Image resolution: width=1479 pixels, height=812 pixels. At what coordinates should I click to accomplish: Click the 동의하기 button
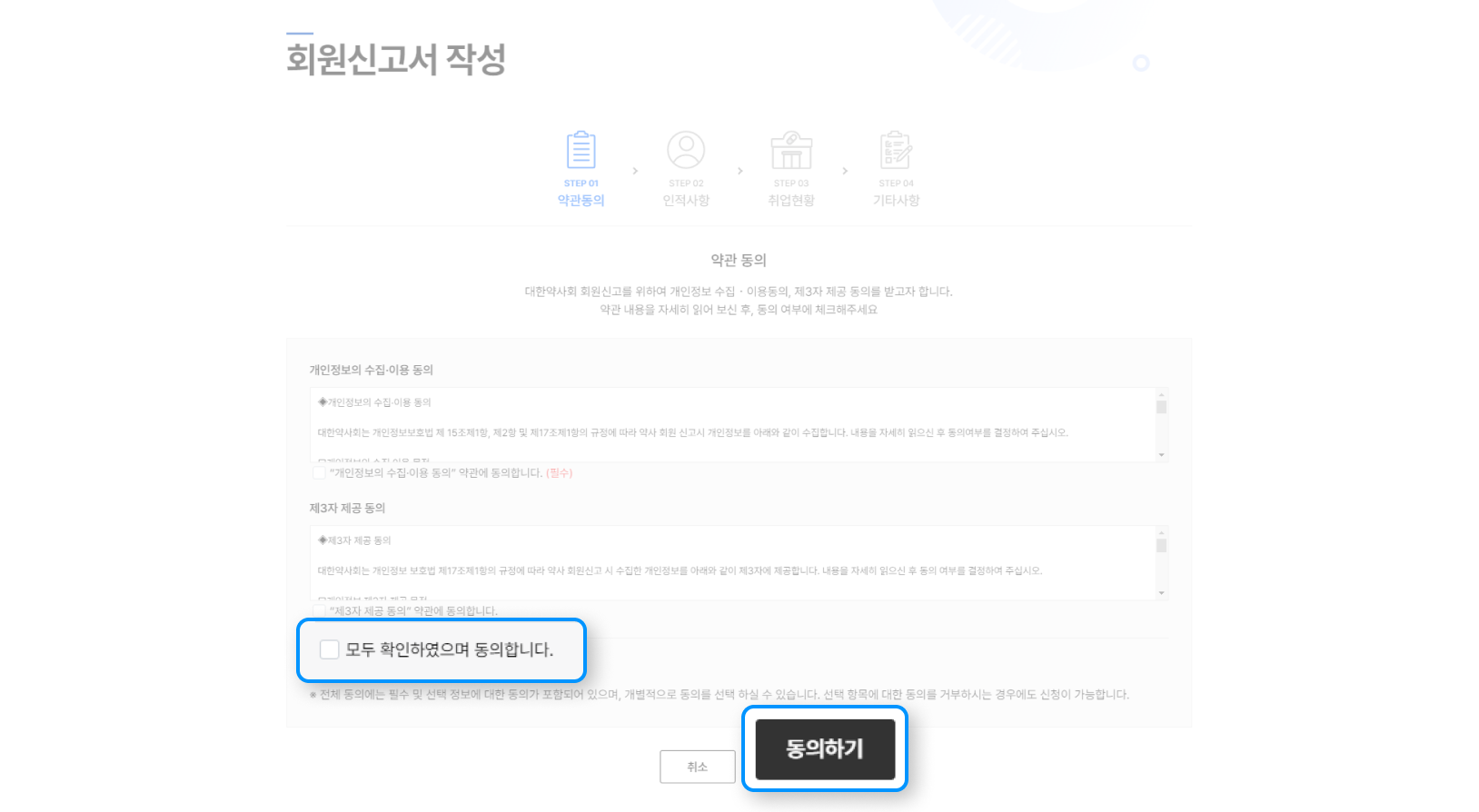point(825,749)
